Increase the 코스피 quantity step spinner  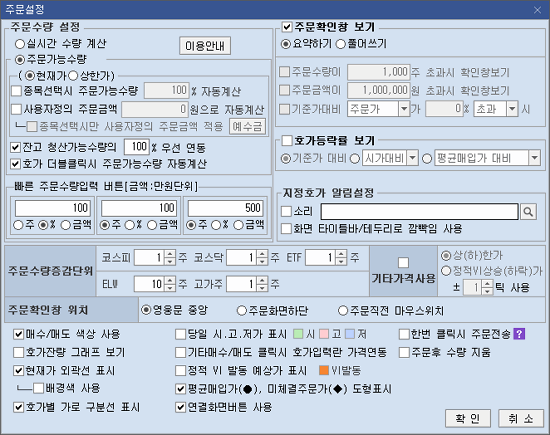(170, 254)
